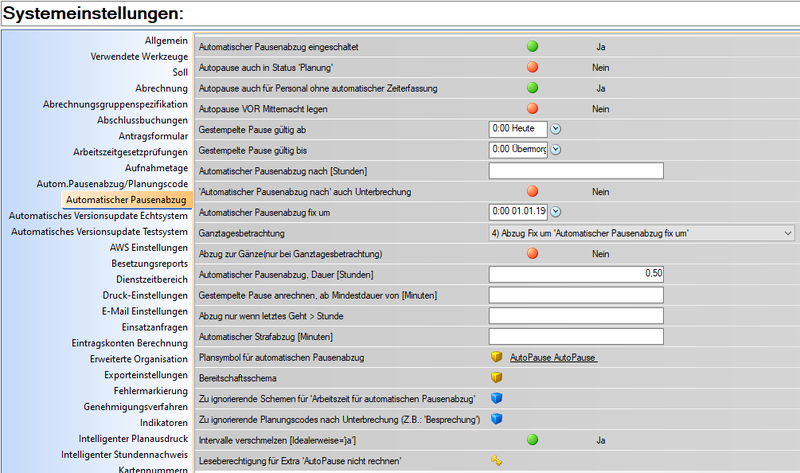Click the yellow cube icon for Plansymbol
Image resolution: width=800 pixels, height=473 pixels.
(495, 356)
